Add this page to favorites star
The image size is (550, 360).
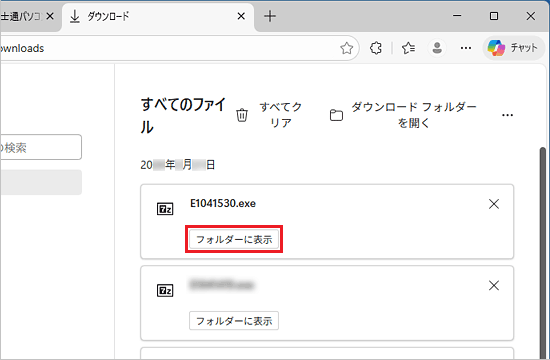click(347, 48)
